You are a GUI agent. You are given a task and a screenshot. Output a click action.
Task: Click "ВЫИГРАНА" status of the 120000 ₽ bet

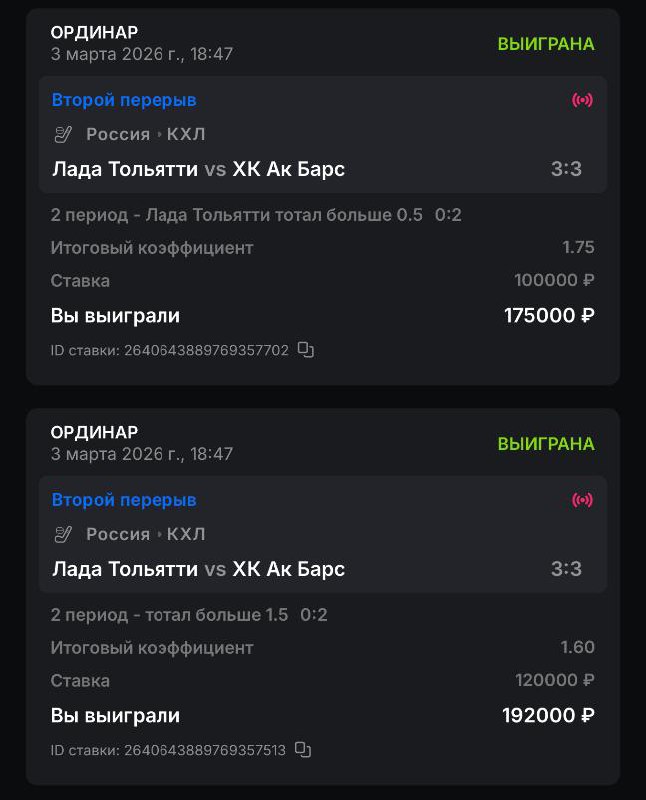pos(546,443)
